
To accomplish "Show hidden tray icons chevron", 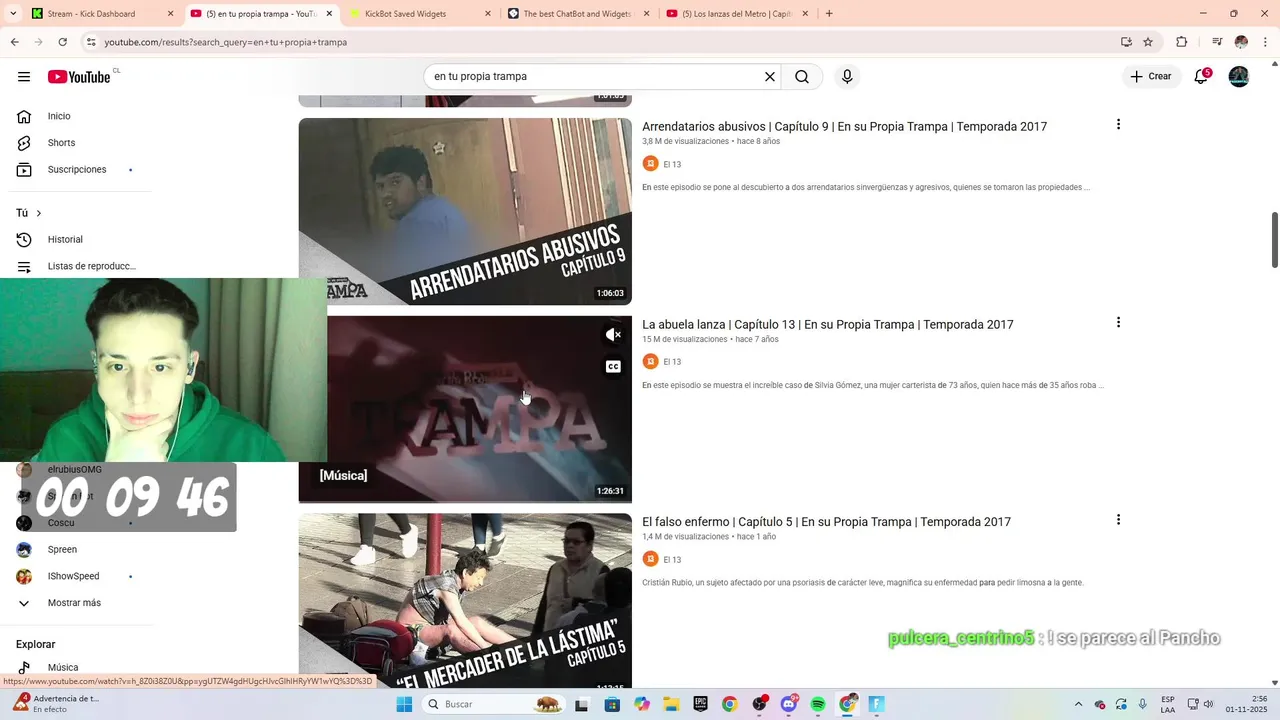I will (x=1078, y=704).
